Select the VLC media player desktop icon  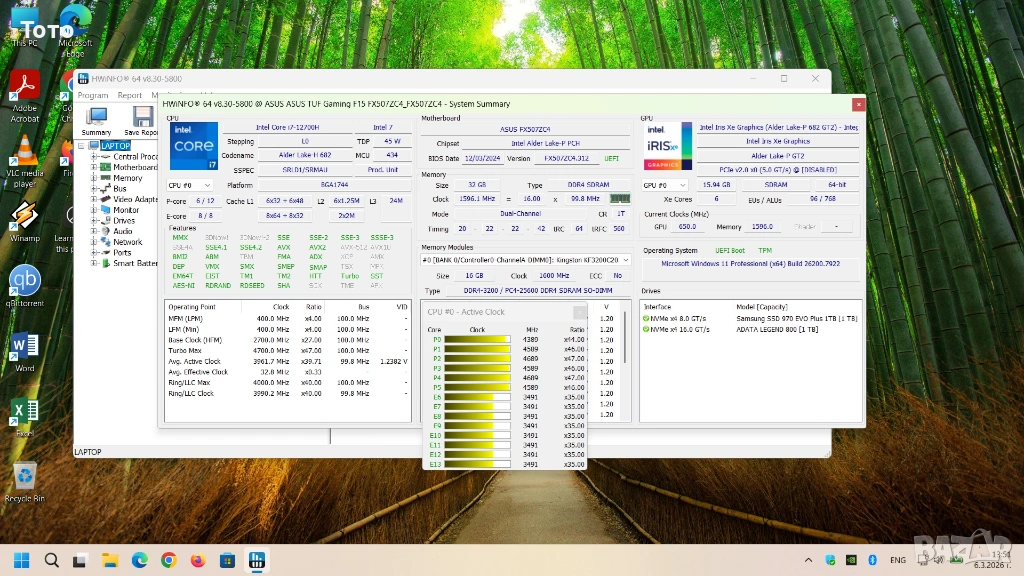click(x=25, y=152)
